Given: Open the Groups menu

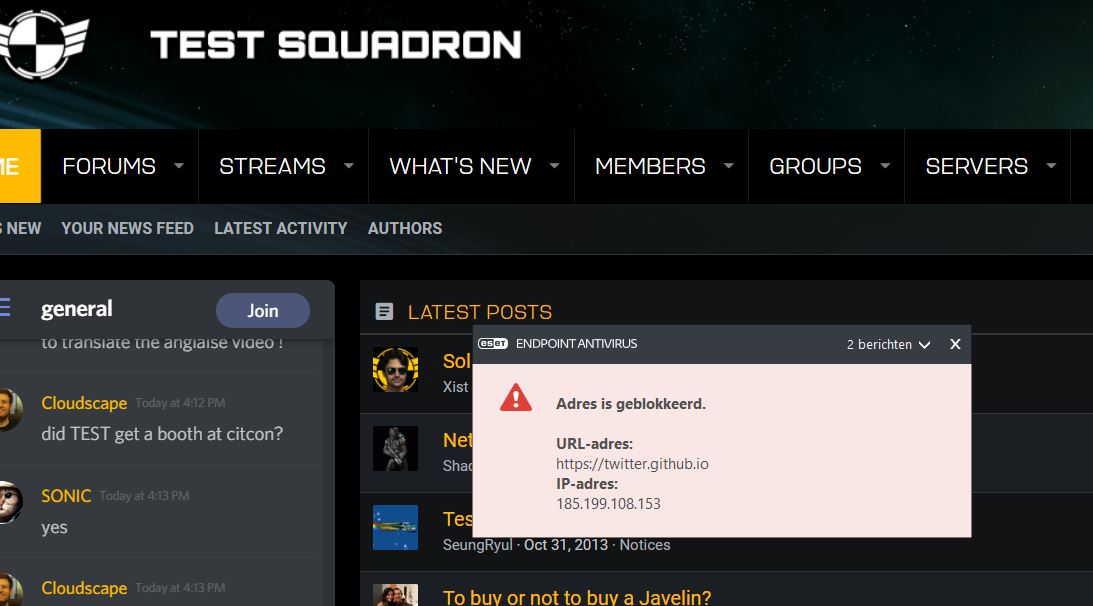Looking at the screenshot, I should pyautogui.click(x=815, y=166).
